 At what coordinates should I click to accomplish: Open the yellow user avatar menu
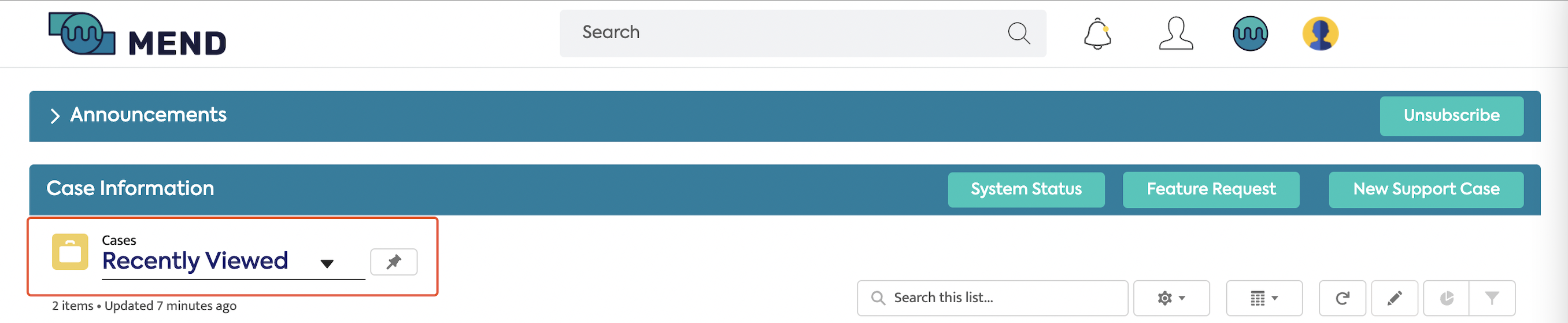pyautogui.click(x=1319, y=34)
